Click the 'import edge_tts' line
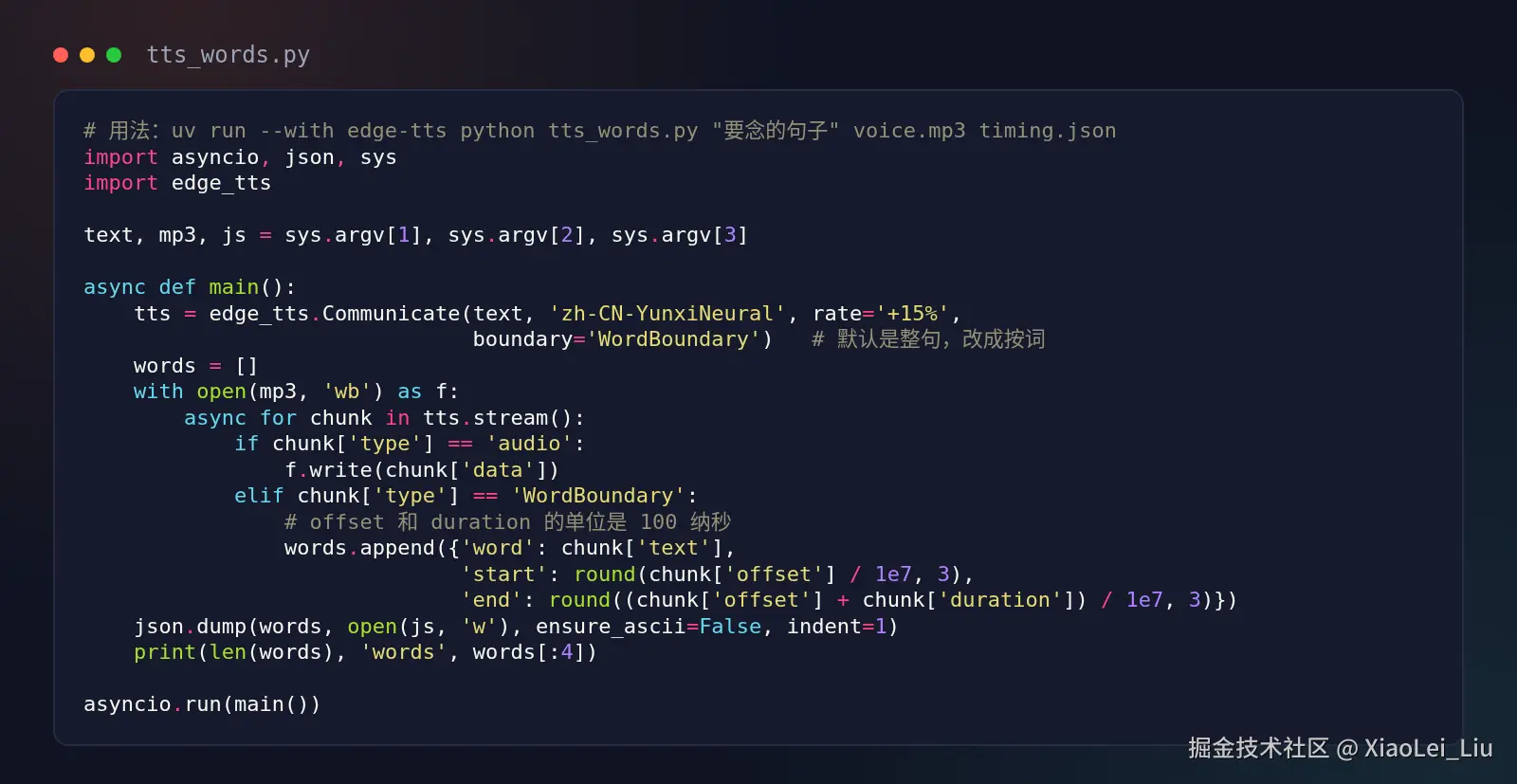 click(177, 183)
